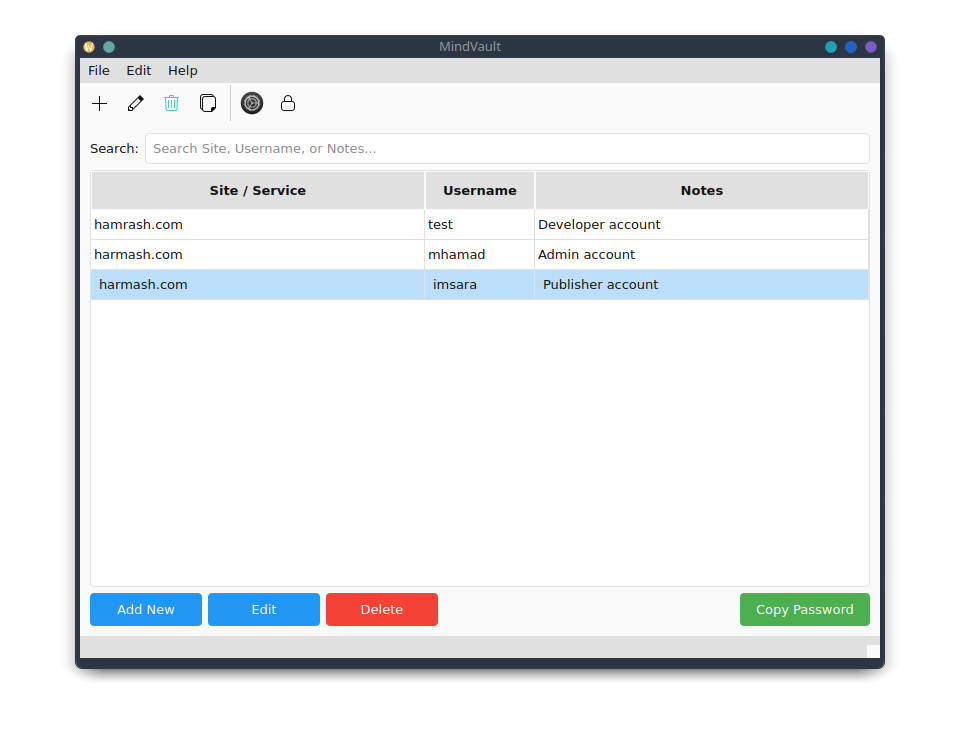The height and width of the screenshot is (754, 960).
Task: Sort by the Site / Service column header
Action: coord(258,190)
